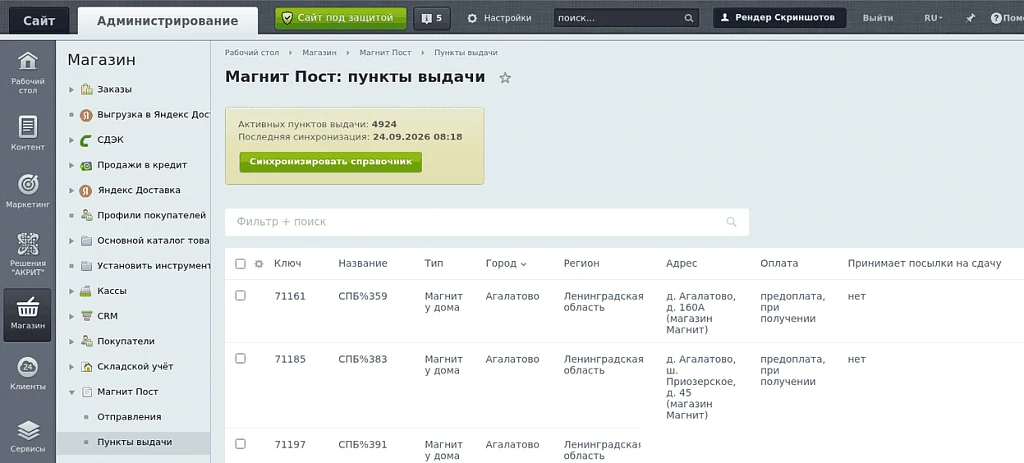Screen dimensions: 1024x463
Task: Click the Выйти link
Action: (x=878, y=18)
